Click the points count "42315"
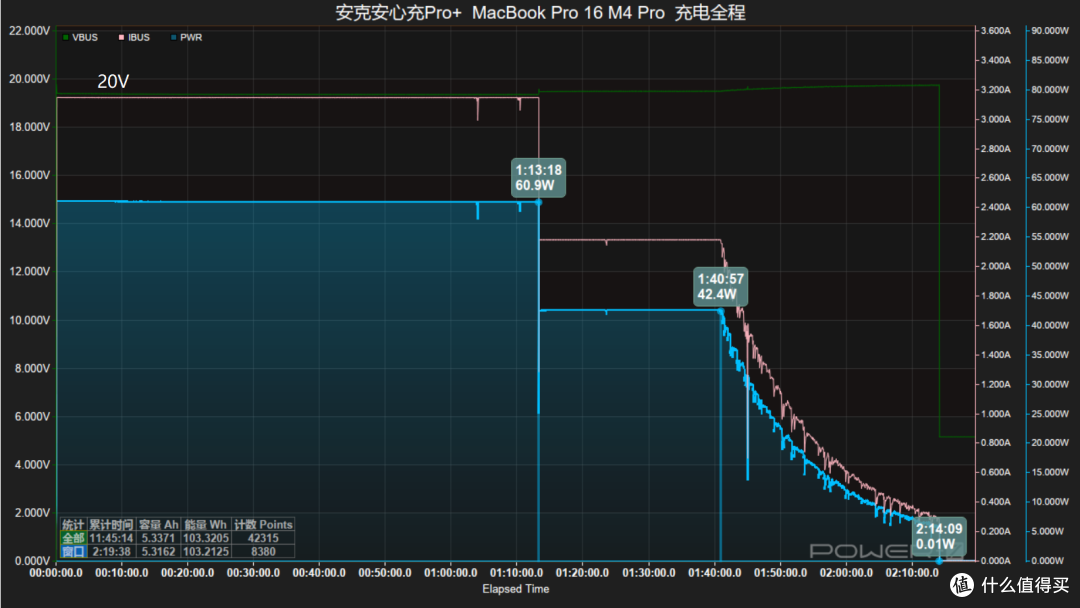1080x608 pixels. [263, 538]
